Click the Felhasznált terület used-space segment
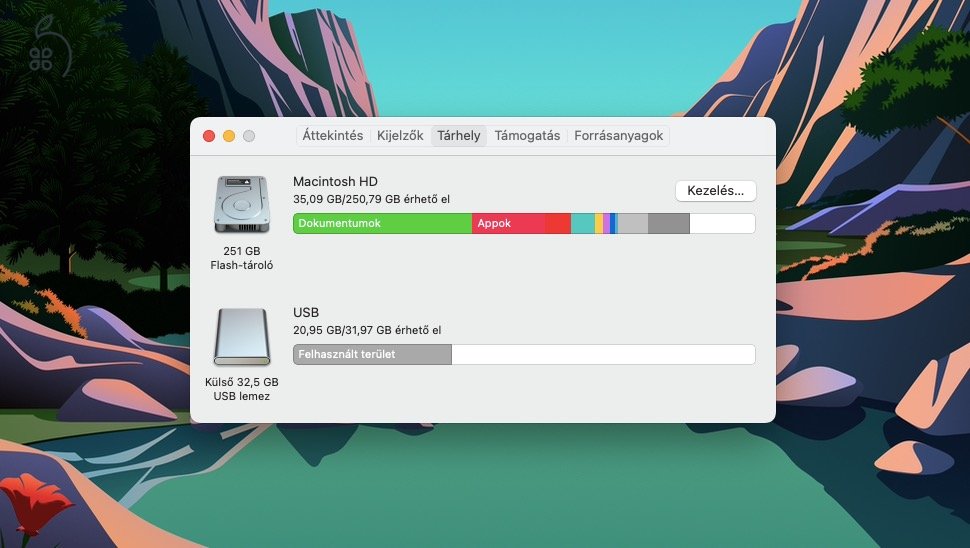 click(372, 354)
